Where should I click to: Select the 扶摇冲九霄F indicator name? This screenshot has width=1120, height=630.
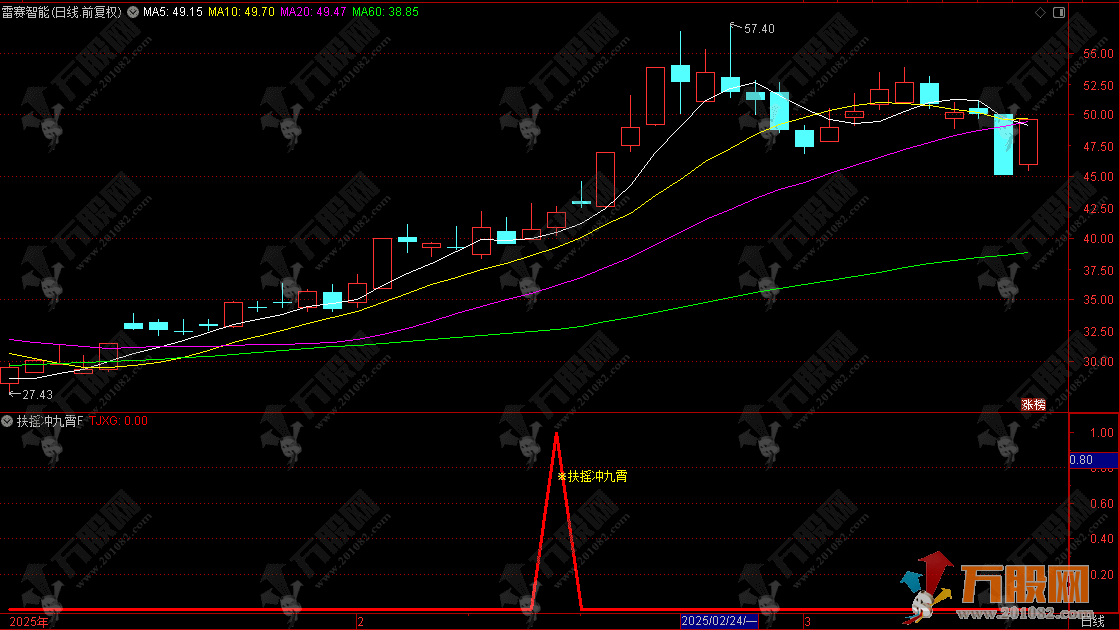50,421
